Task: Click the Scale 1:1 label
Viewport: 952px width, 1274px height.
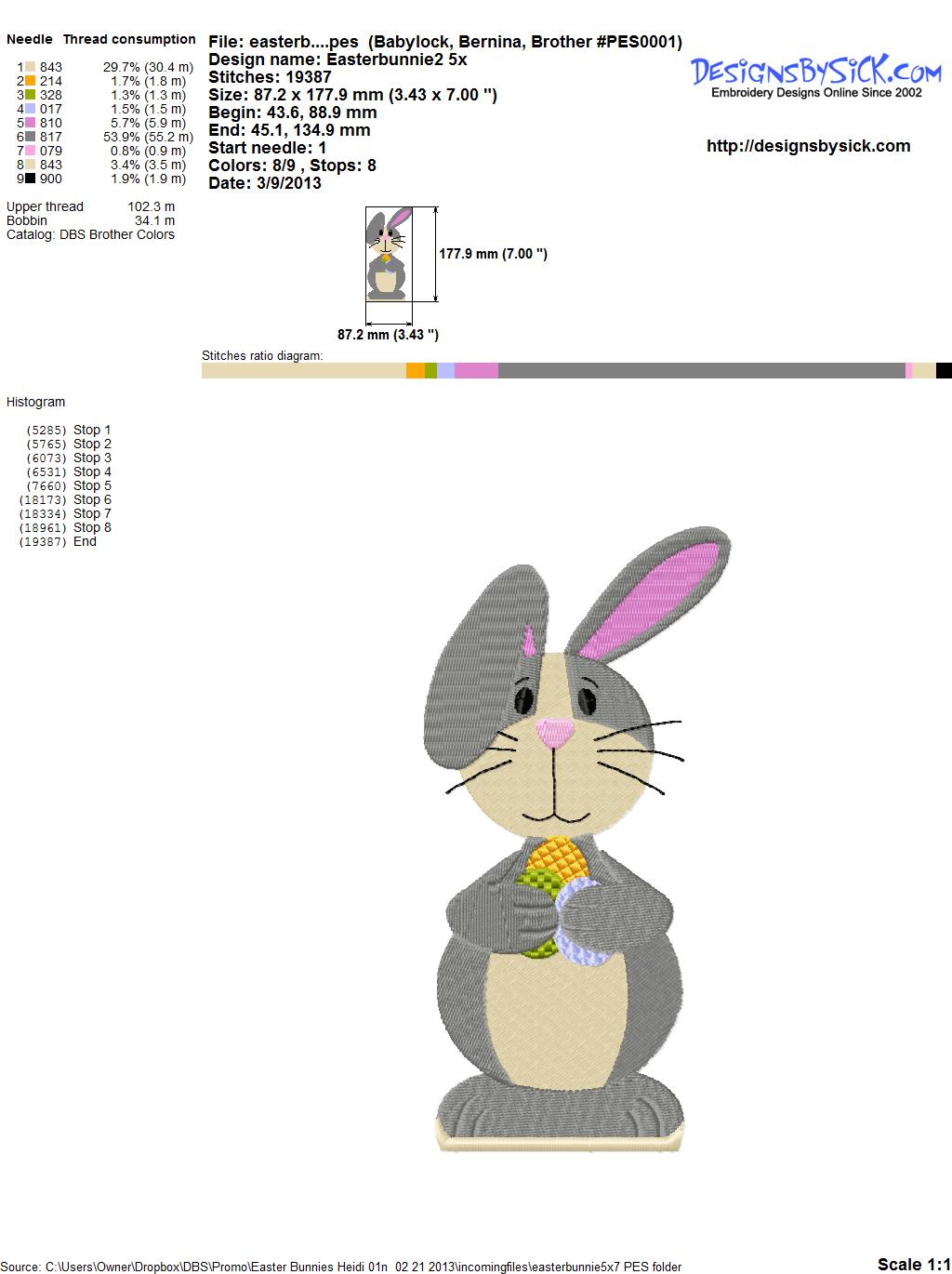Action: pos(913,1264)
